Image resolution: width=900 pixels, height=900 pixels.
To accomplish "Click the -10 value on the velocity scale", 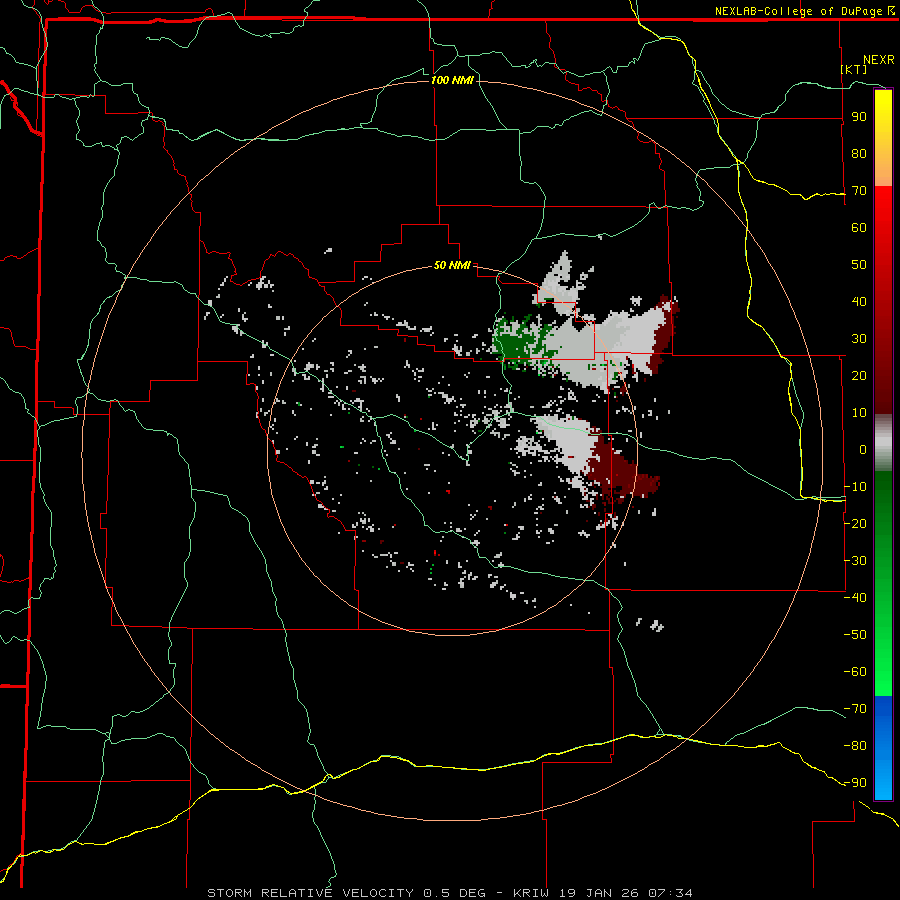I will point(855,487).
